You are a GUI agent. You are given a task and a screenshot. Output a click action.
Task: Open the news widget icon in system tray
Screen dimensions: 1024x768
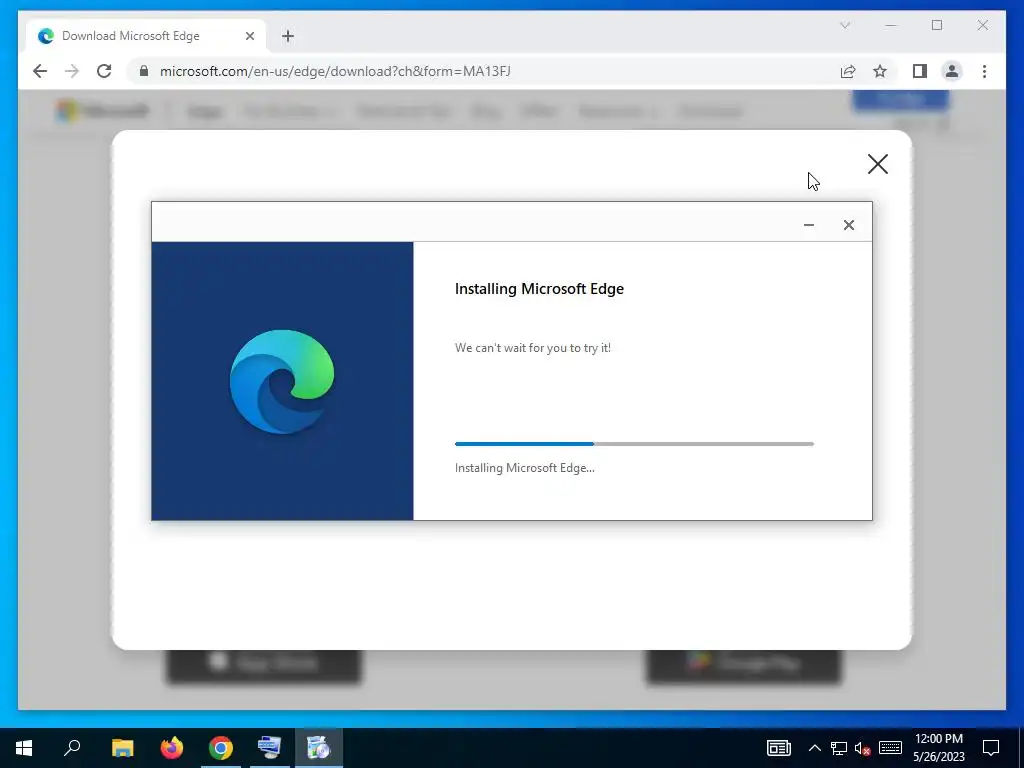[x=778, y=748]
